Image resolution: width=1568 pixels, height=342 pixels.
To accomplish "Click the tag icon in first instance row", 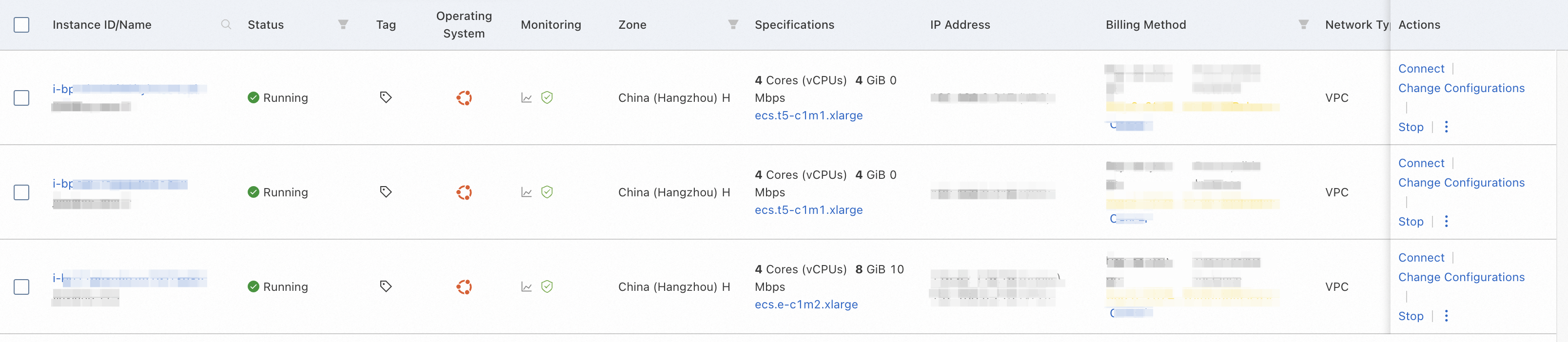I will (x=385, y=97).
